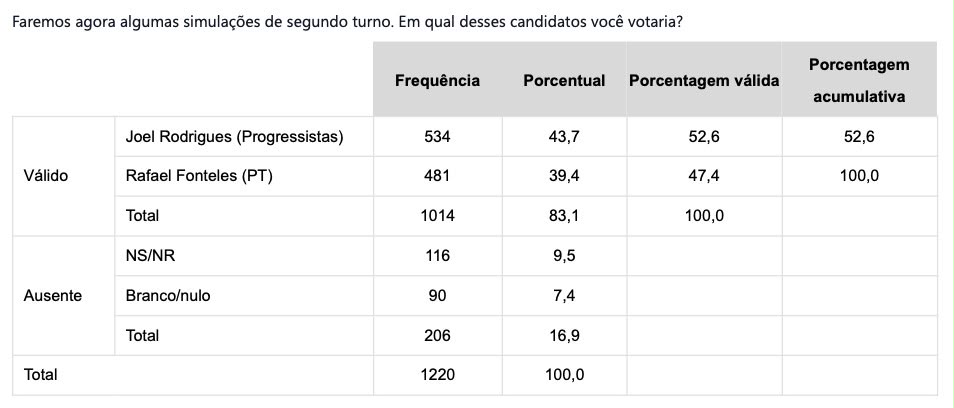This screenshot has width=954, height=408.
Task: Select the grand total 1220 cell
Action: pyautogui.click(x=437, y=375)
